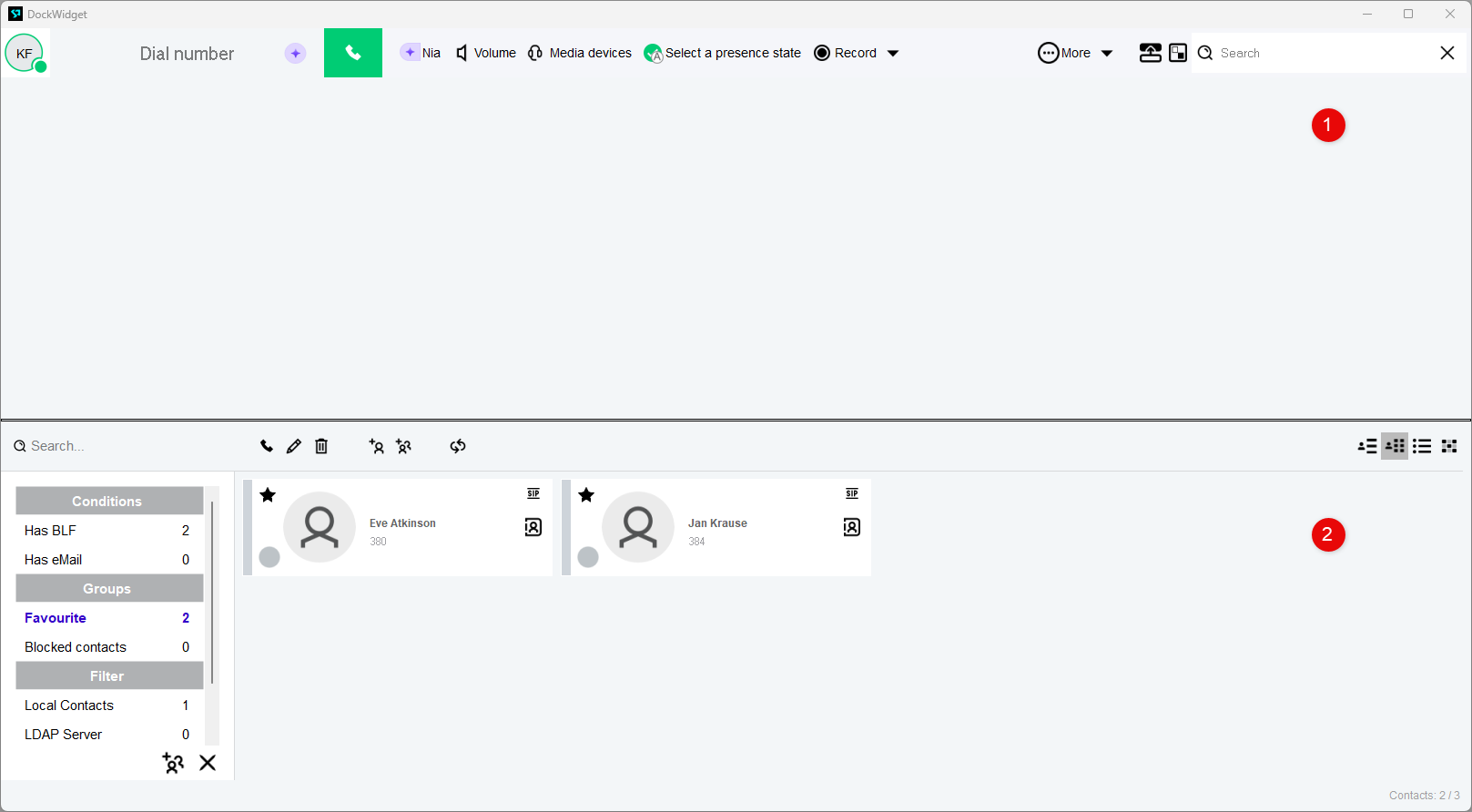
Task: Click the Record button
Action: pos(846,53)
